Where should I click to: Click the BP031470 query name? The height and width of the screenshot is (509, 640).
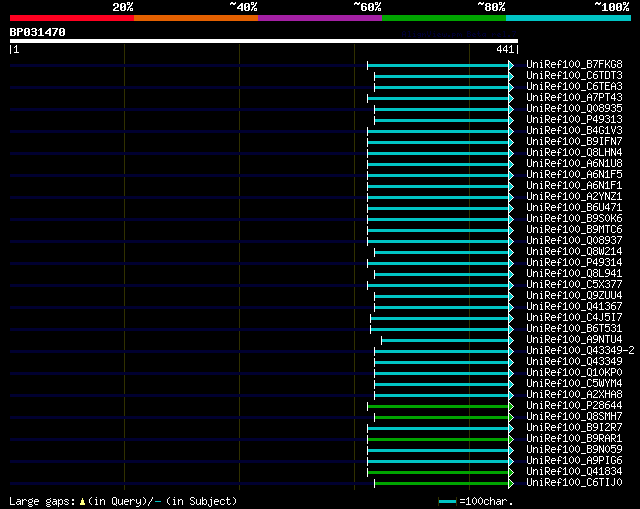37,32
